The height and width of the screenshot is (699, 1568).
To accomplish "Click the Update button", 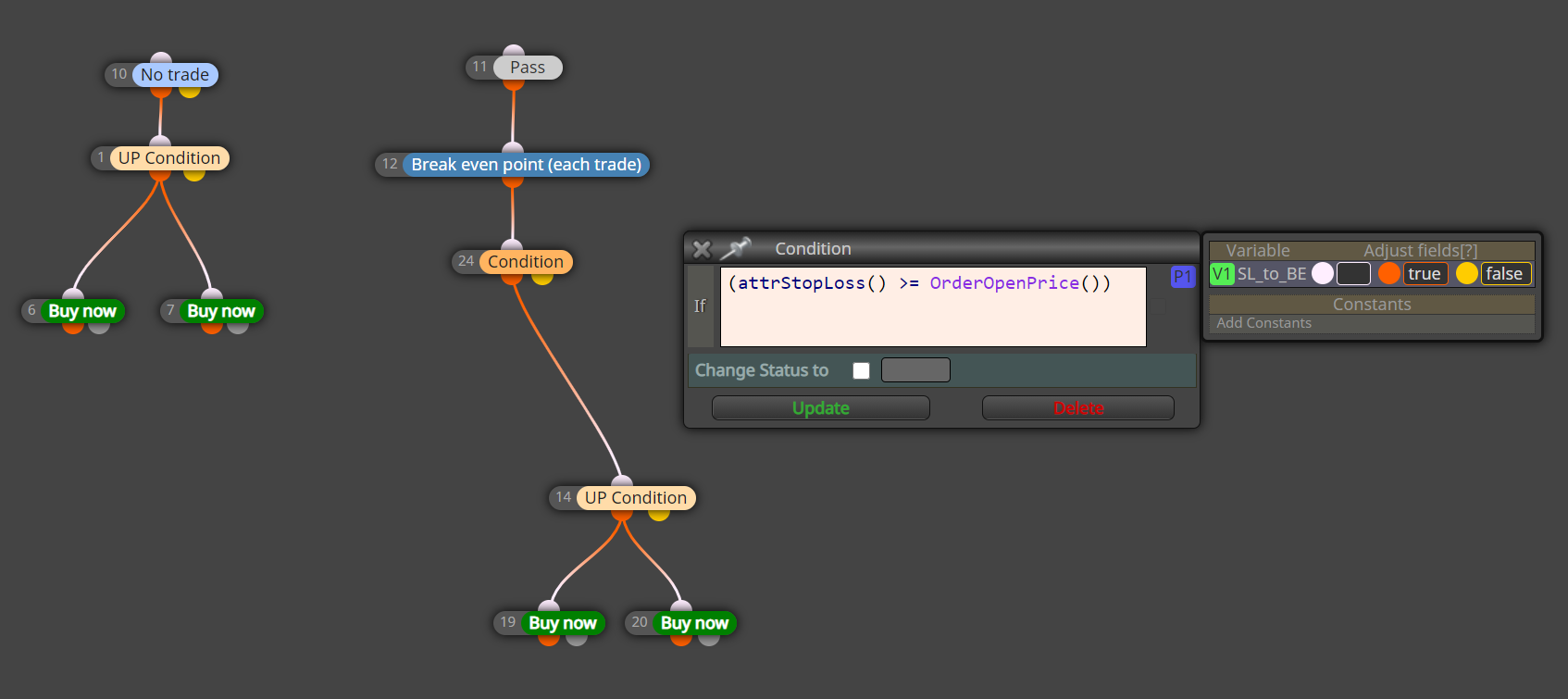I will pos(820,408).
